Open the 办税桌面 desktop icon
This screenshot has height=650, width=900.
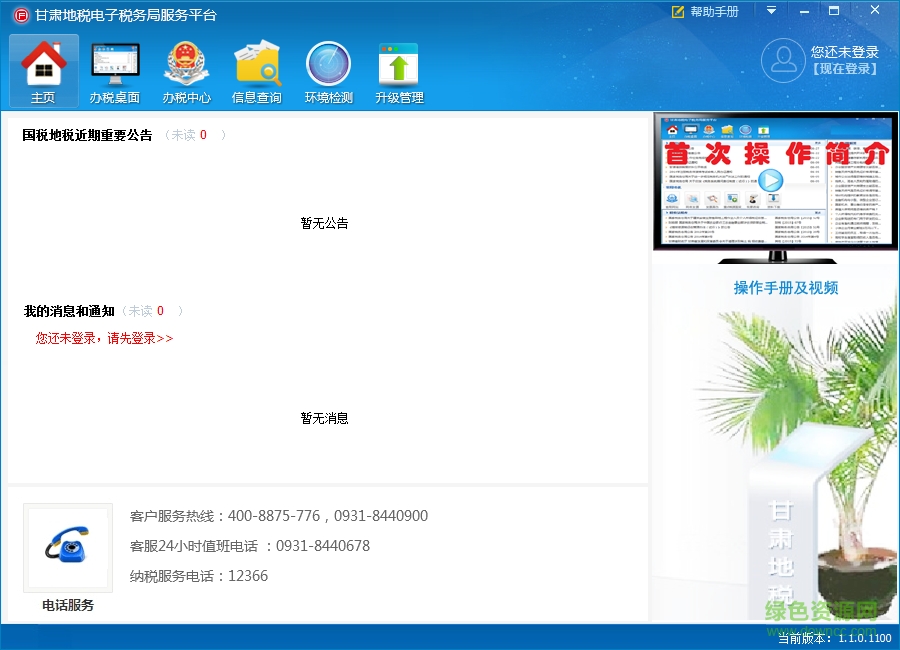(x=114, y=70)
